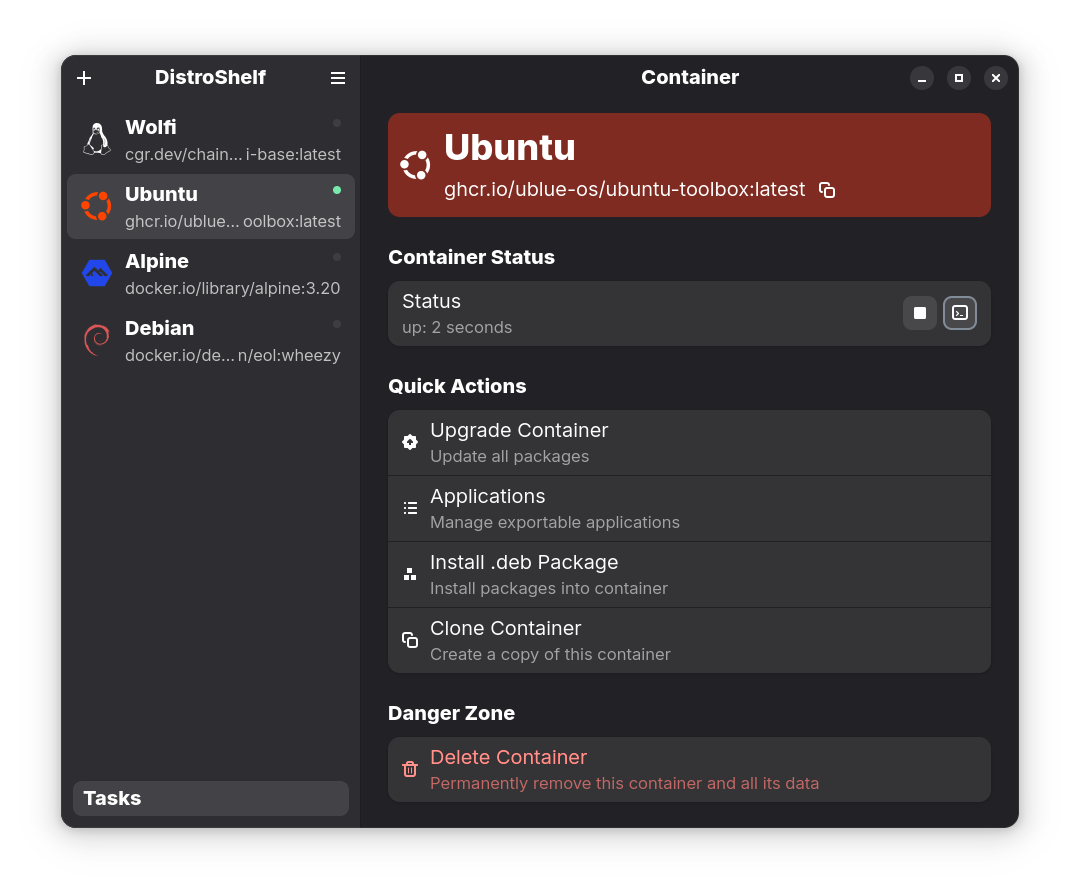This screenshot has width=1080, height=895.
Task: Click the Wolfi penguin icon
Action: [x=97, y=139]
